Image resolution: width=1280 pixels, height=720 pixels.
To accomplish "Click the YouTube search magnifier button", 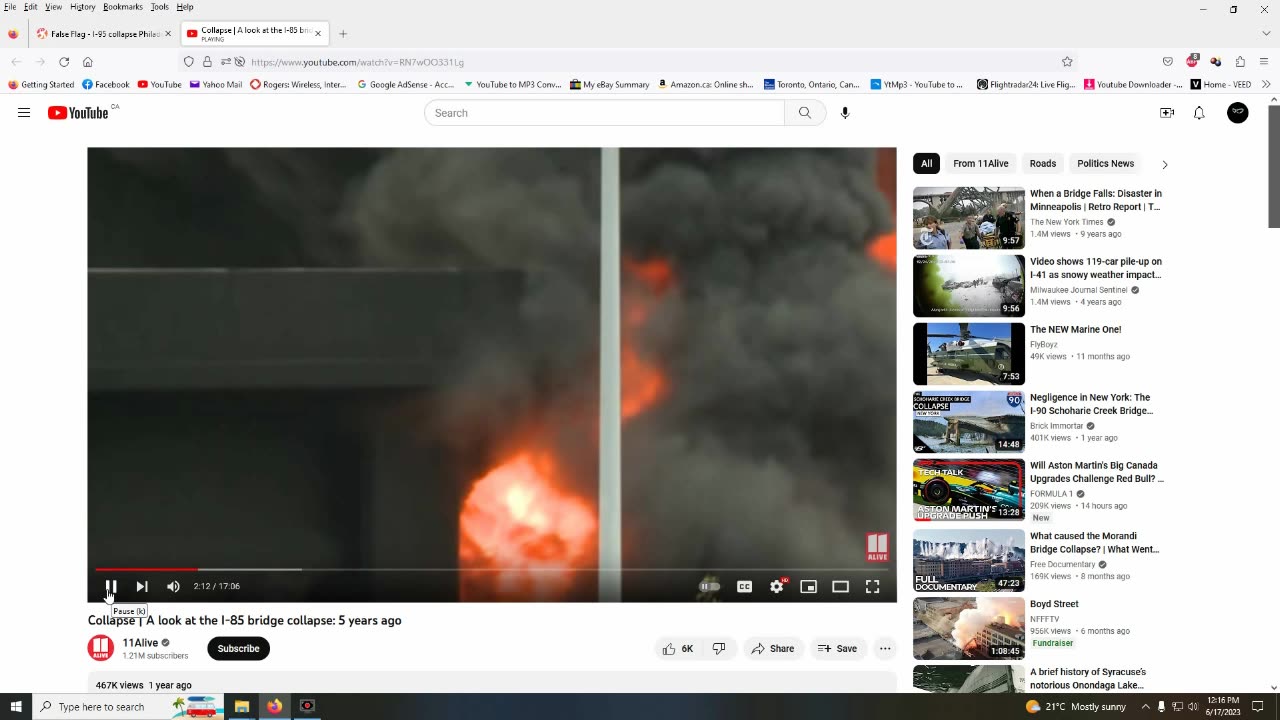I will click(805, 113).
